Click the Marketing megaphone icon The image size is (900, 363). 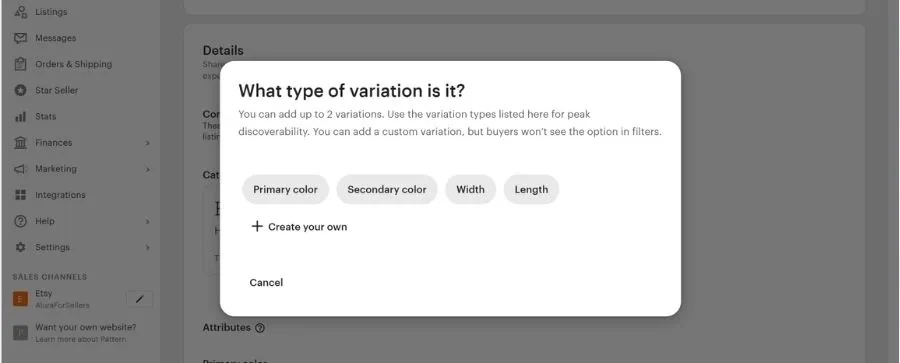(x=21, y=169)
